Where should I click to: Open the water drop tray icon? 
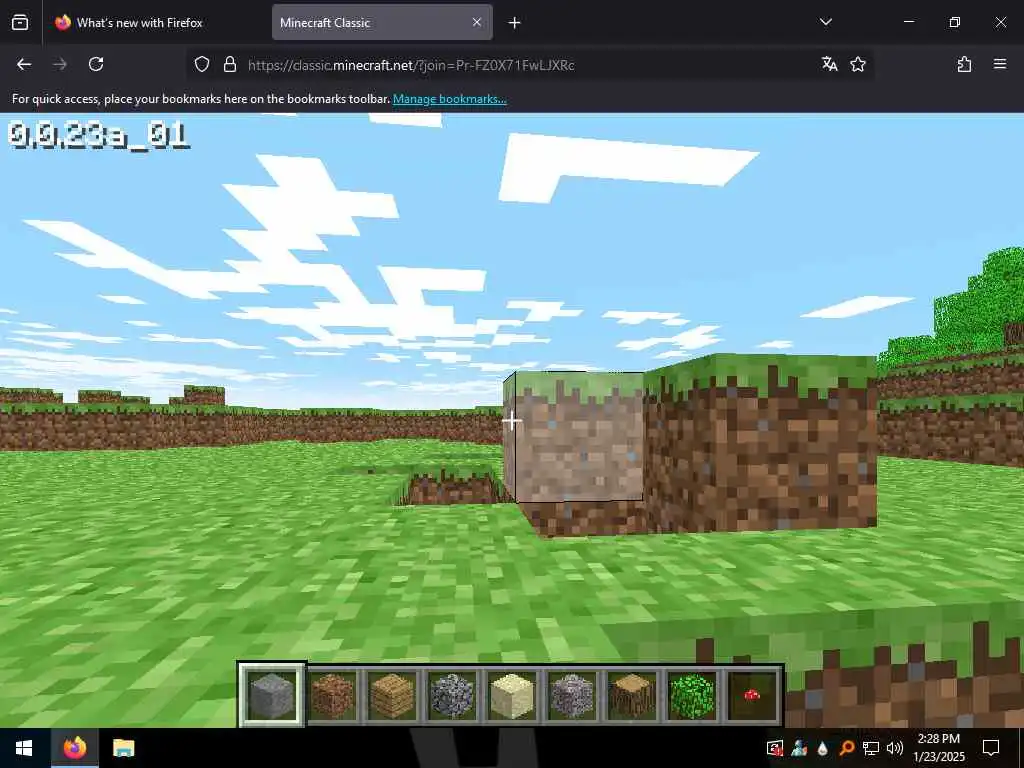pyautogui.click(x=823, y=748)
